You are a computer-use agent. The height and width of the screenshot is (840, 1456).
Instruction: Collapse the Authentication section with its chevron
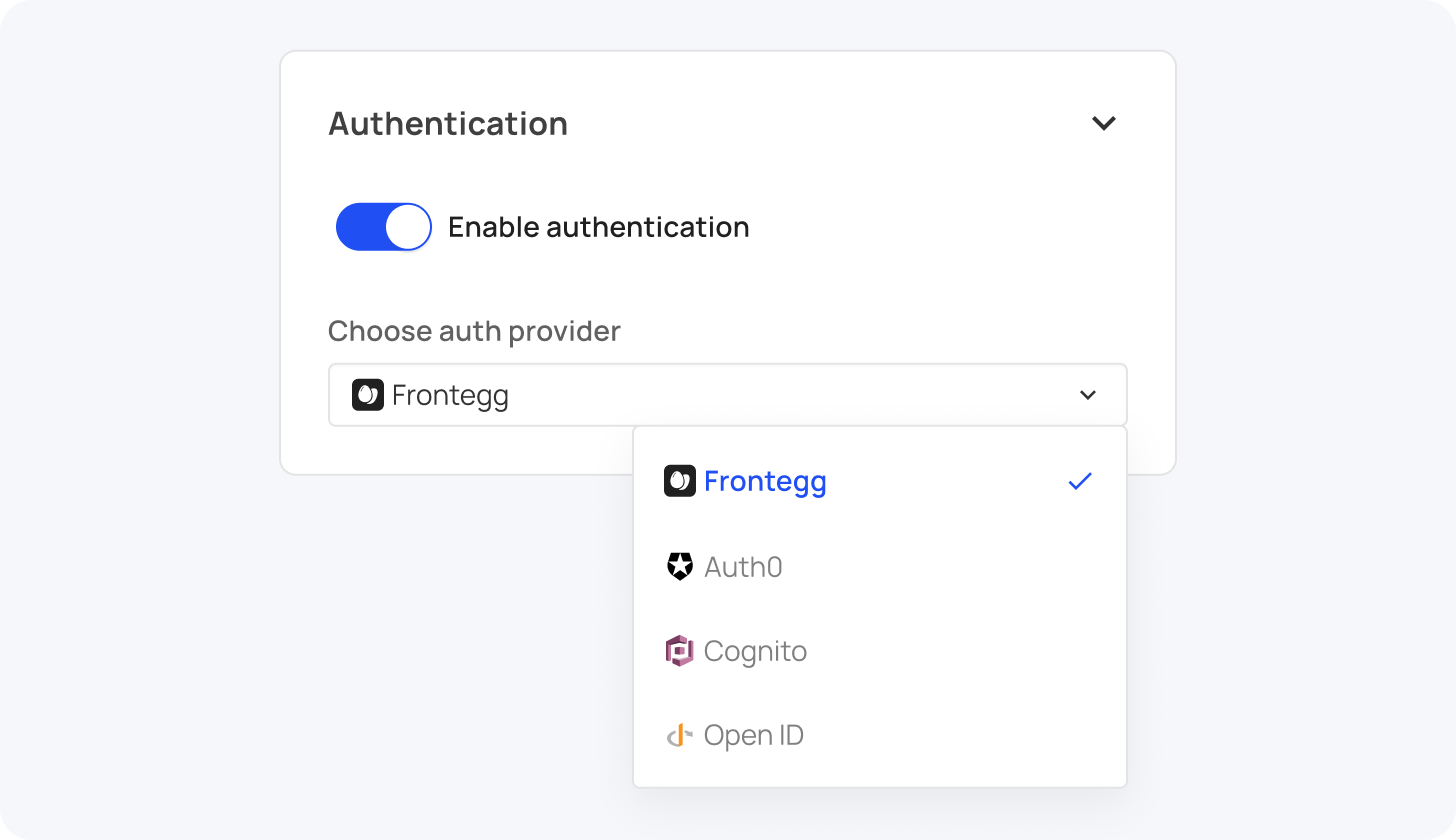point(1103,123)
